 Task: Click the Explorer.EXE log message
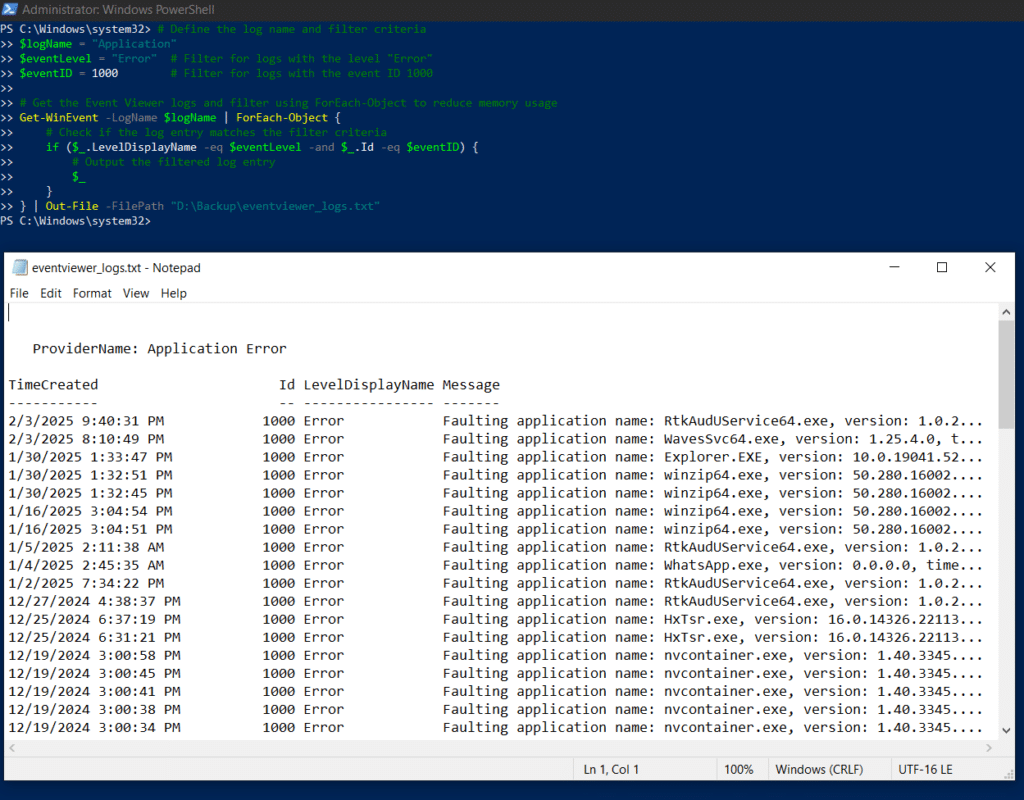tap(712, 457)
